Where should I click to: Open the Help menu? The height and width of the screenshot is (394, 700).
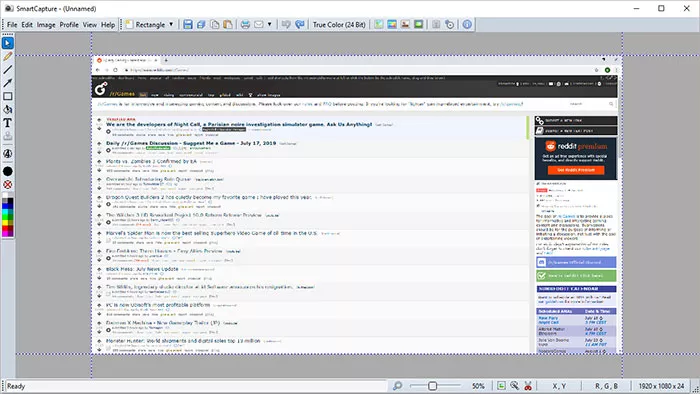pyautogui.click(x=108, y=25)
